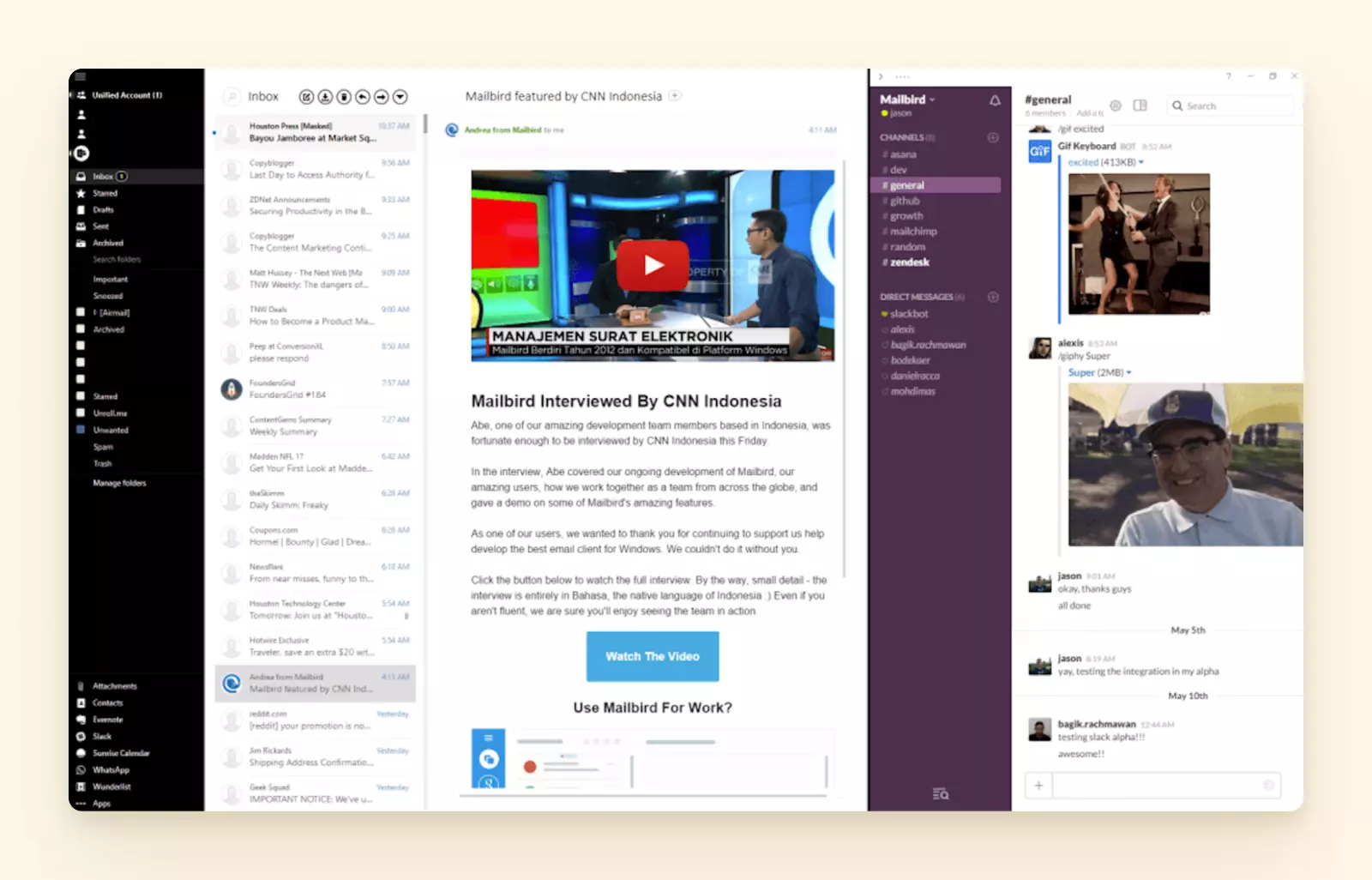Image resolution: width=1372 pixels, height=880 pixels.
Task: Click the trash delete icon in toolbar
Action: 344,97
